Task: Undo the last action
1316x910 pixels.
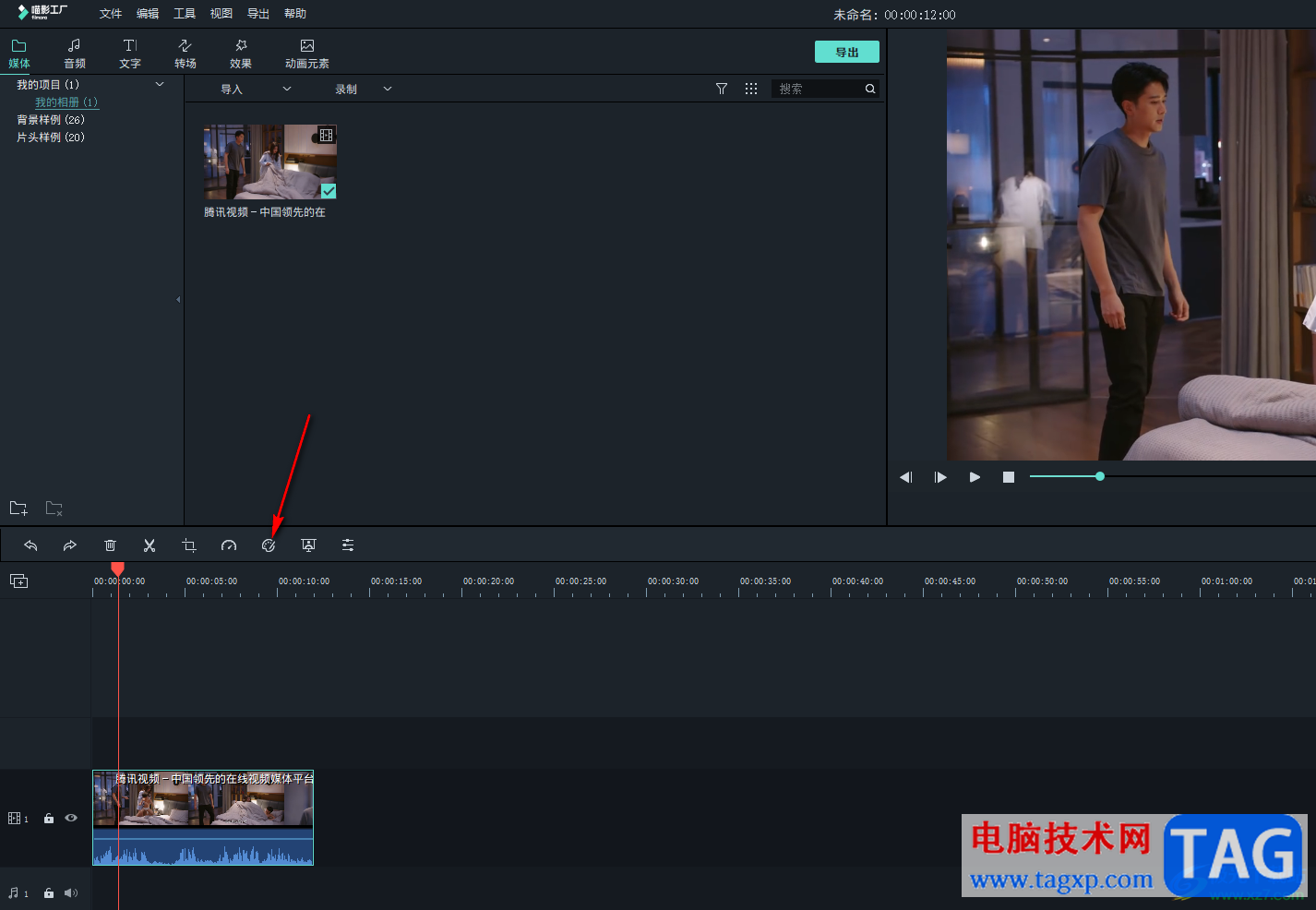Action: (x=30, y=545)
